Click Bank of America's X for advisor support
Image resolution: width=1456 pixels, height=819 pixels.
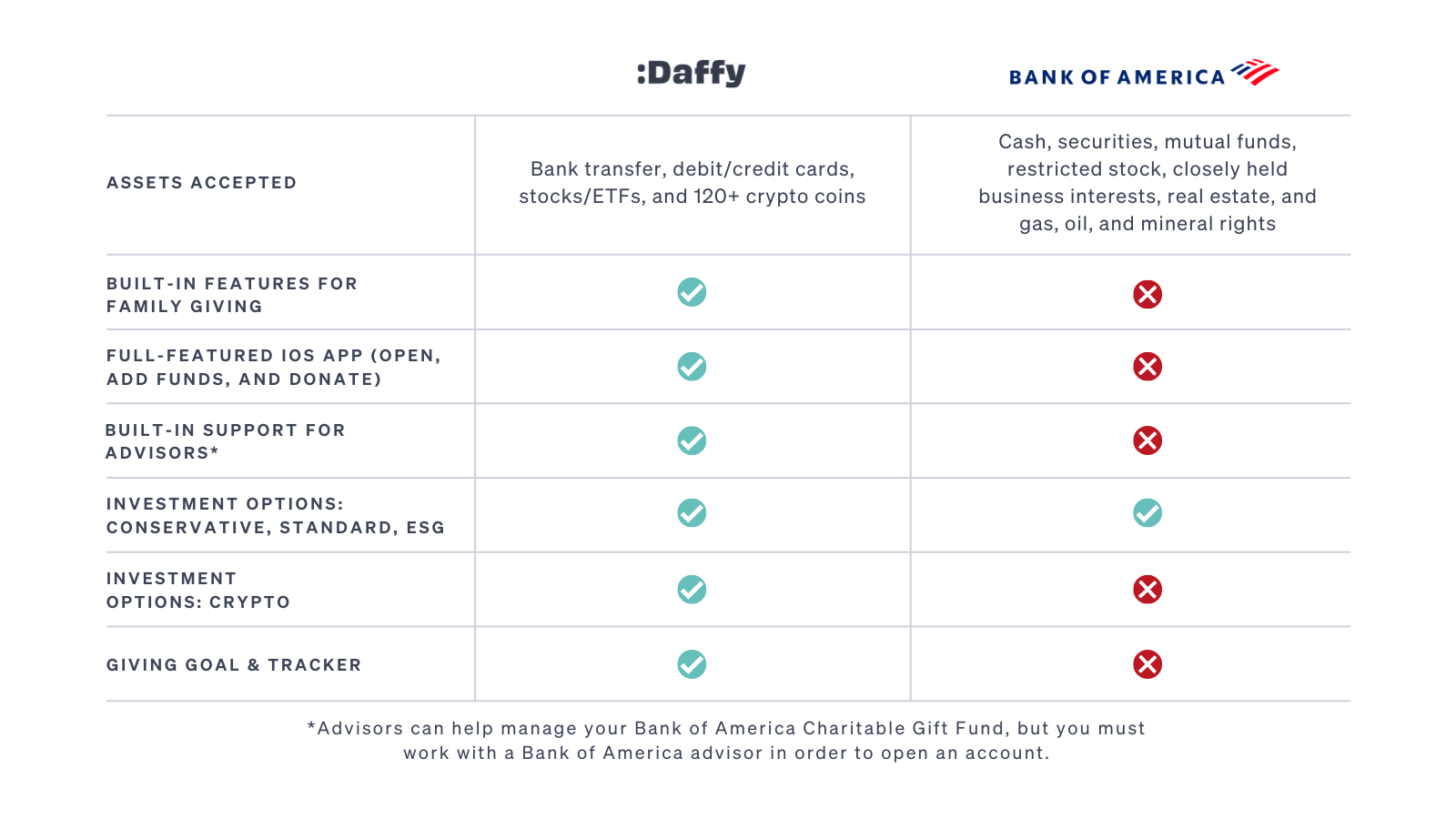(1148, 440)
